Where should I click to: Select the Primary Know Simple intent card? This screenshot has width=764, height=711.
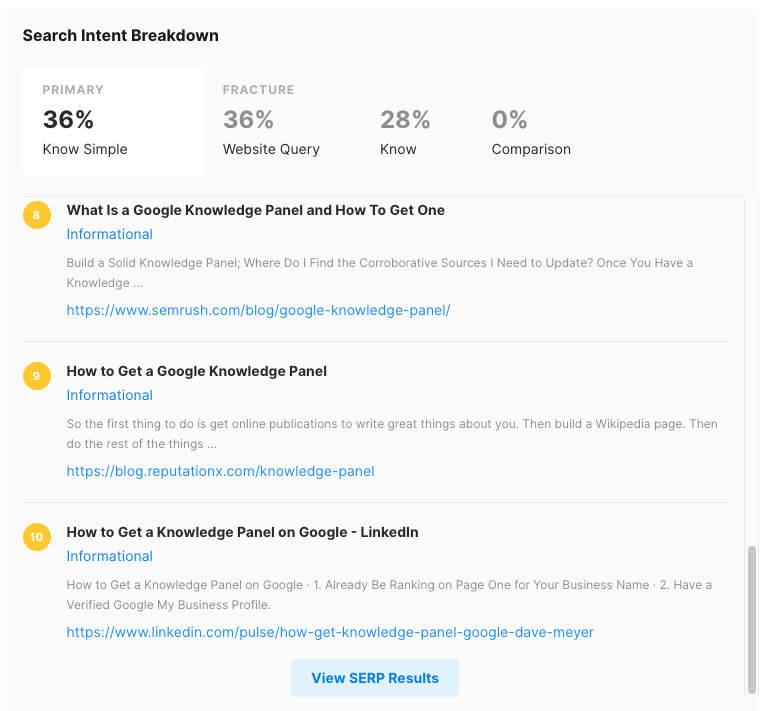113,121
